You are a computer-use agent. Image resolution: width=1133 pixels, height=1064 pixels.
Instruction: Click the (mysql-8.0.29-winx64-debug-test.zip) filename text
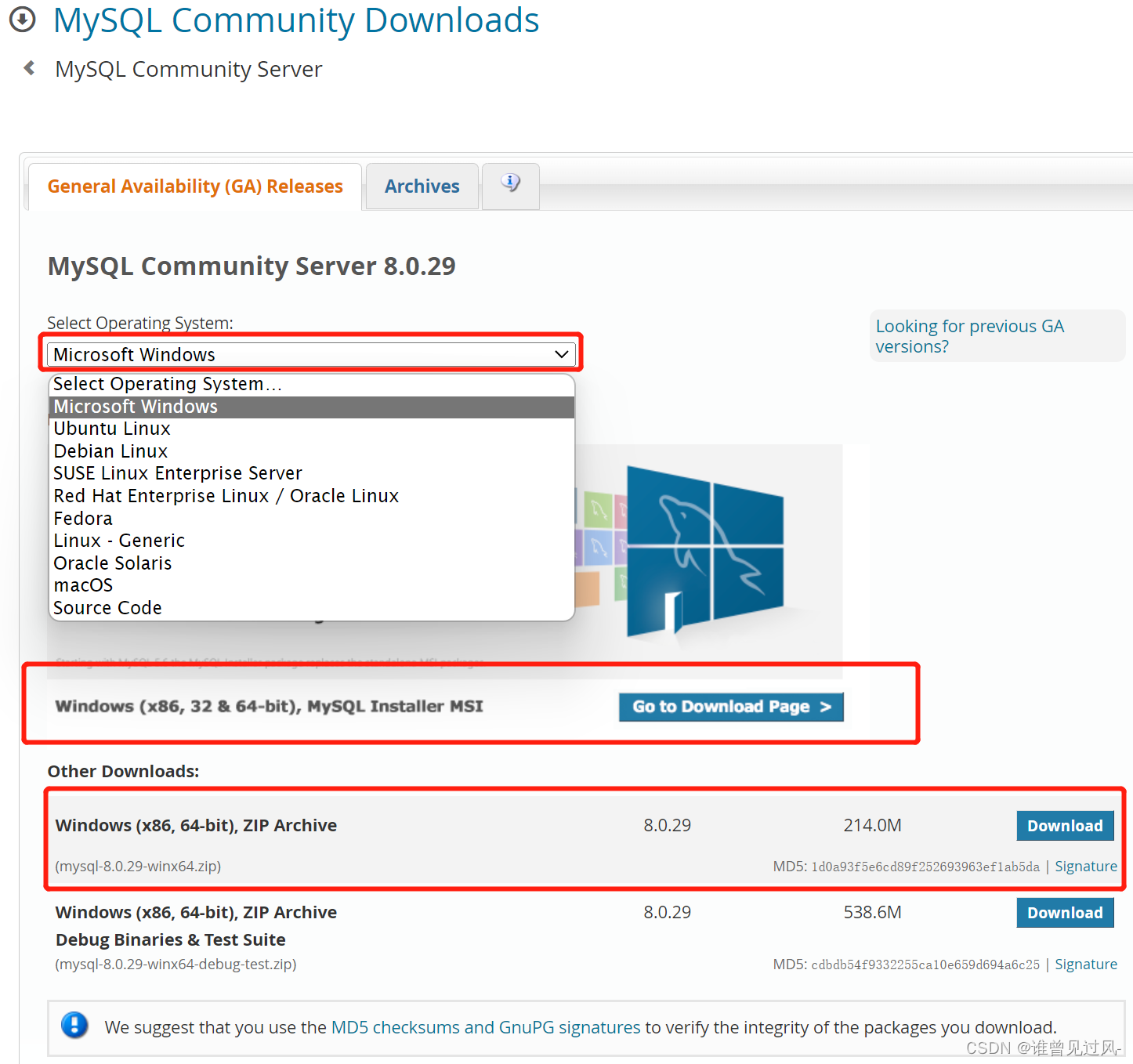pos(176,964)
